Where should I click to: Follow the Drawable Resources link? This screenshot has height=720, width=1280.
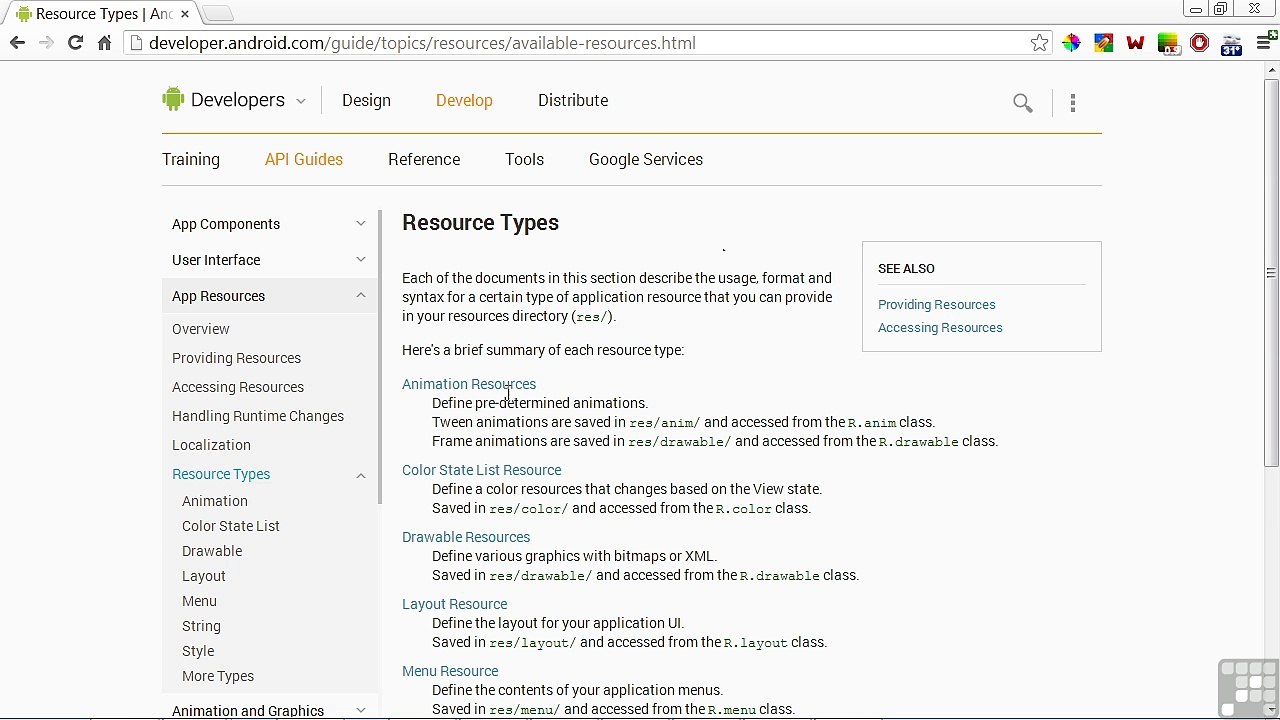coord(466,537)
